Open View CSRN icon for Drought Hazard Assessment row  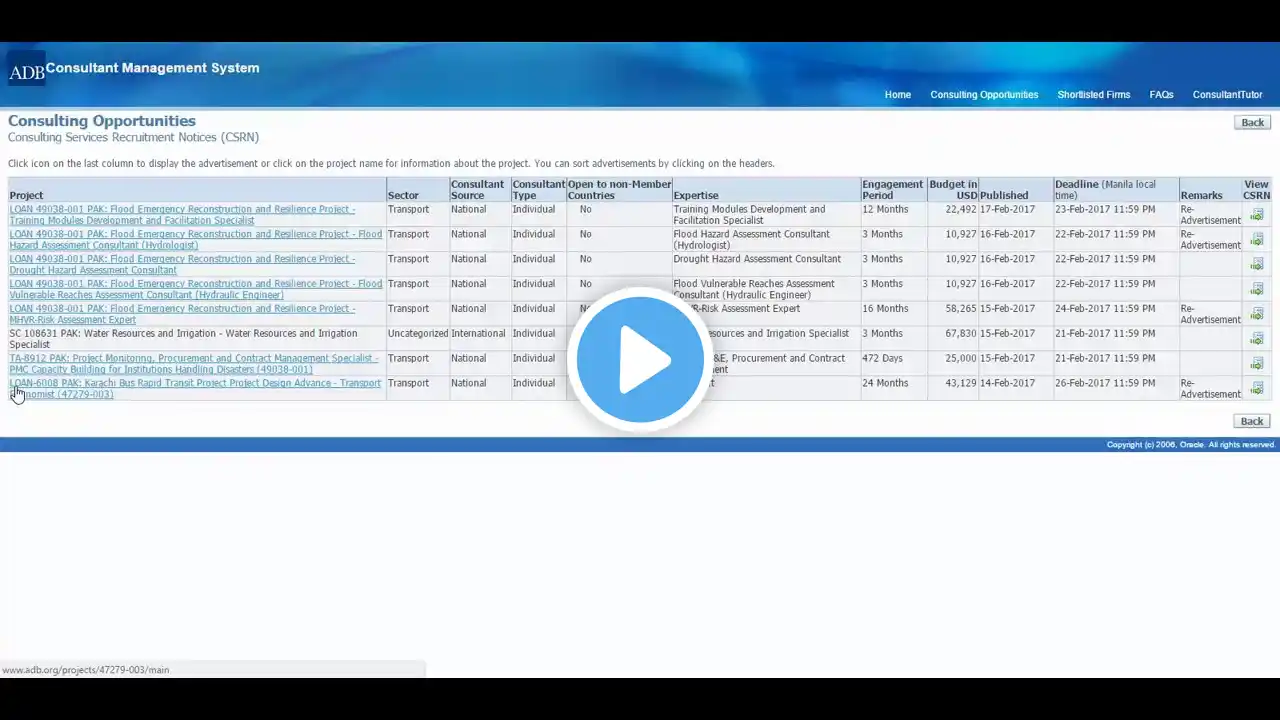tap(1257, 264)
